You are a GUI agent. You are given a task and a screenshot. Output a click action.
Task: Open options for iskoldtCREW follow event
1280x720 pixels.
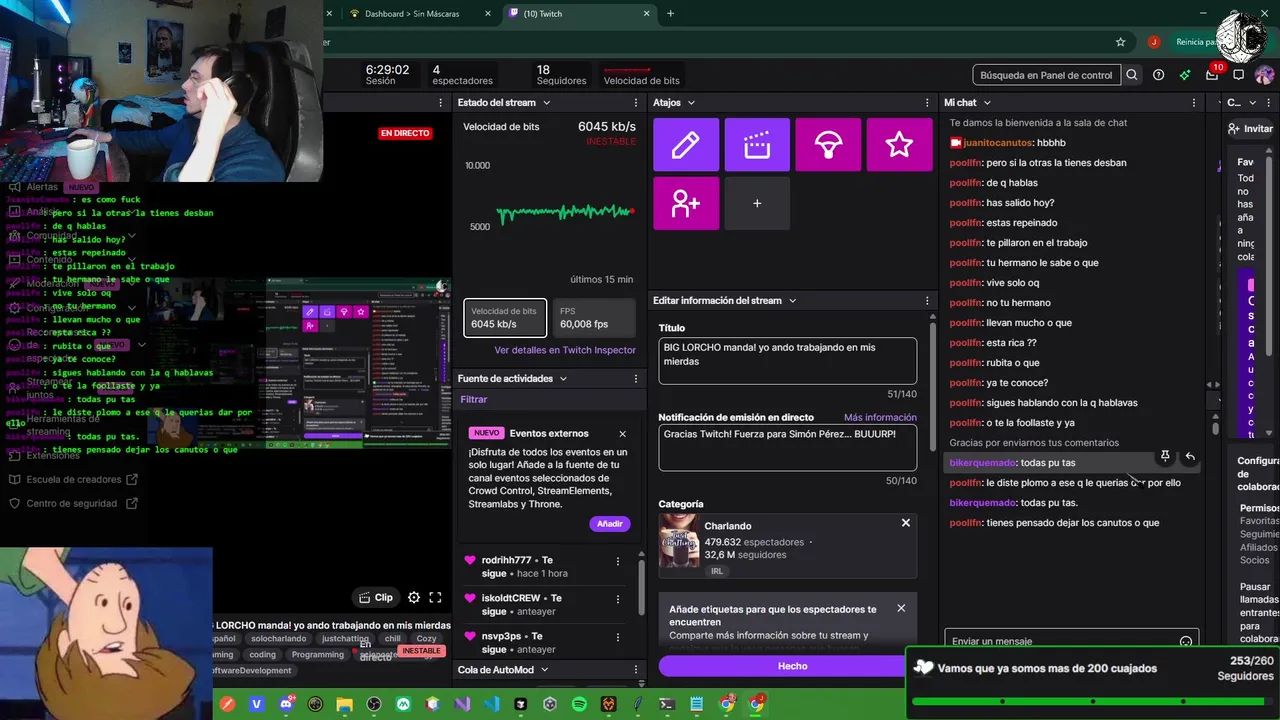point(618,600)
